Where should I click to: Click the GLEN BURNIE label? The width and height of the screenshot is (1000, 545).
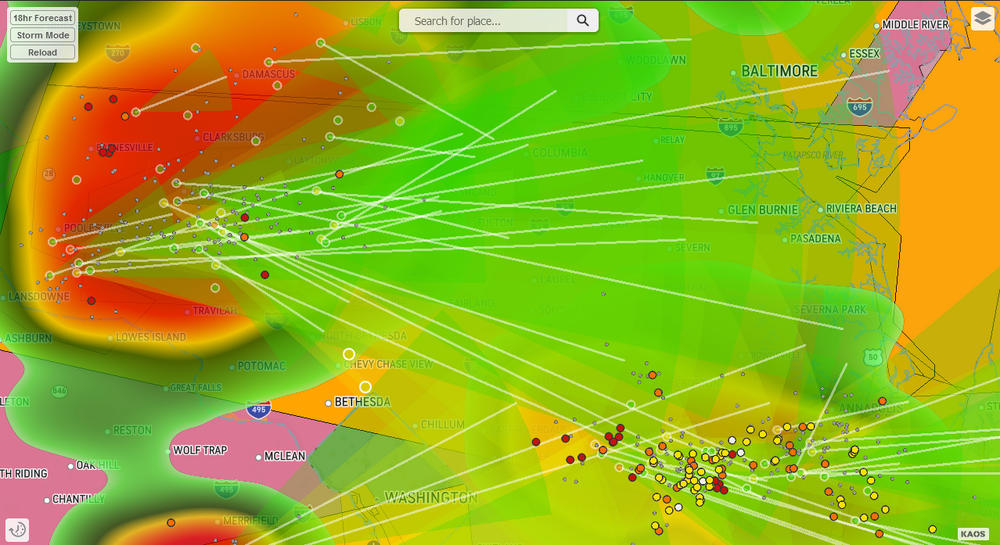coord(763,210)
